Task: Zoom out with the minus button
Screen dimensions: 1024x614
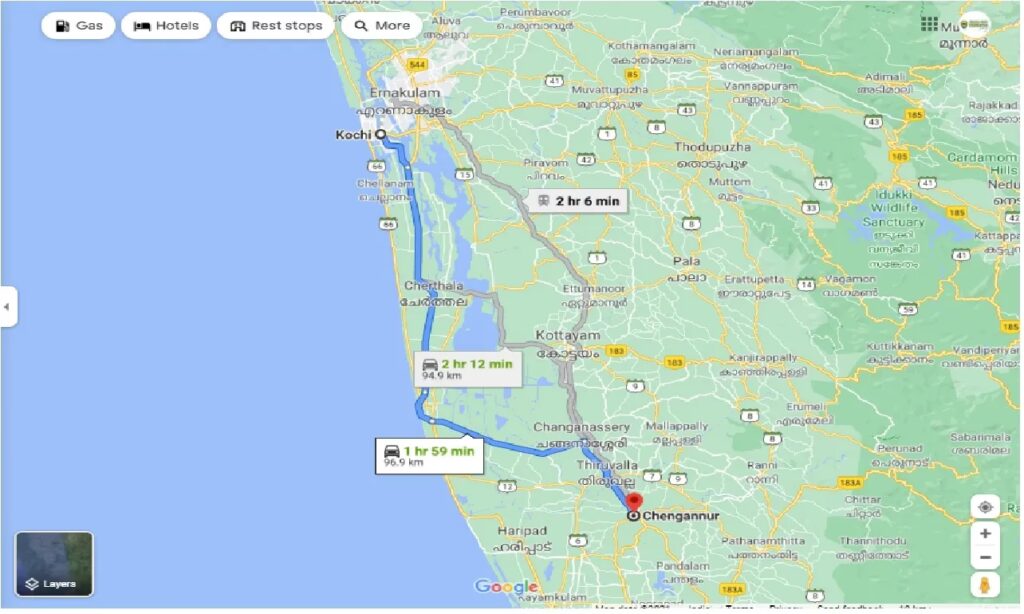Action: 985,557
